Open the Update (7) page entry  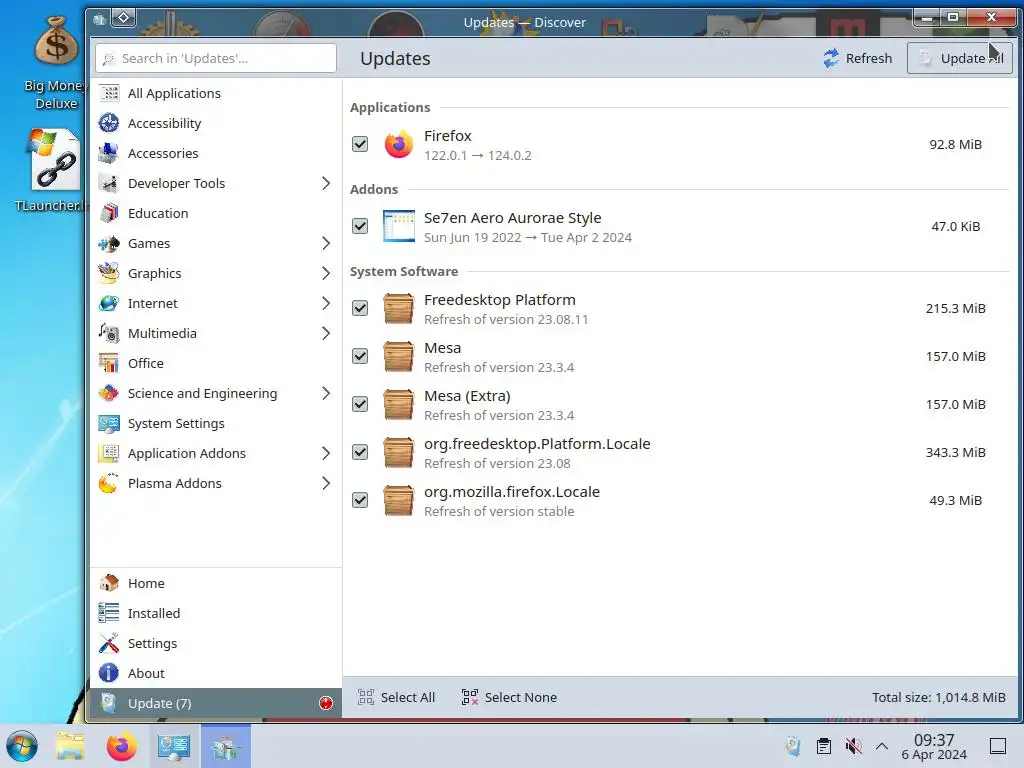(216, 703)
